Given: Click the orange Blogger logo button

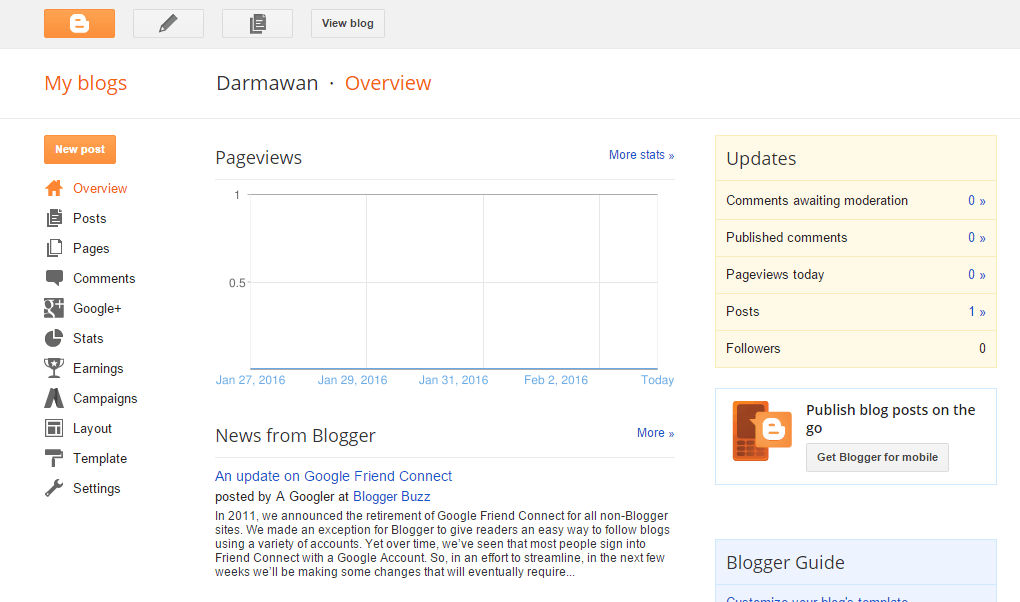Looking at the screenshot, I should (79, 23).
